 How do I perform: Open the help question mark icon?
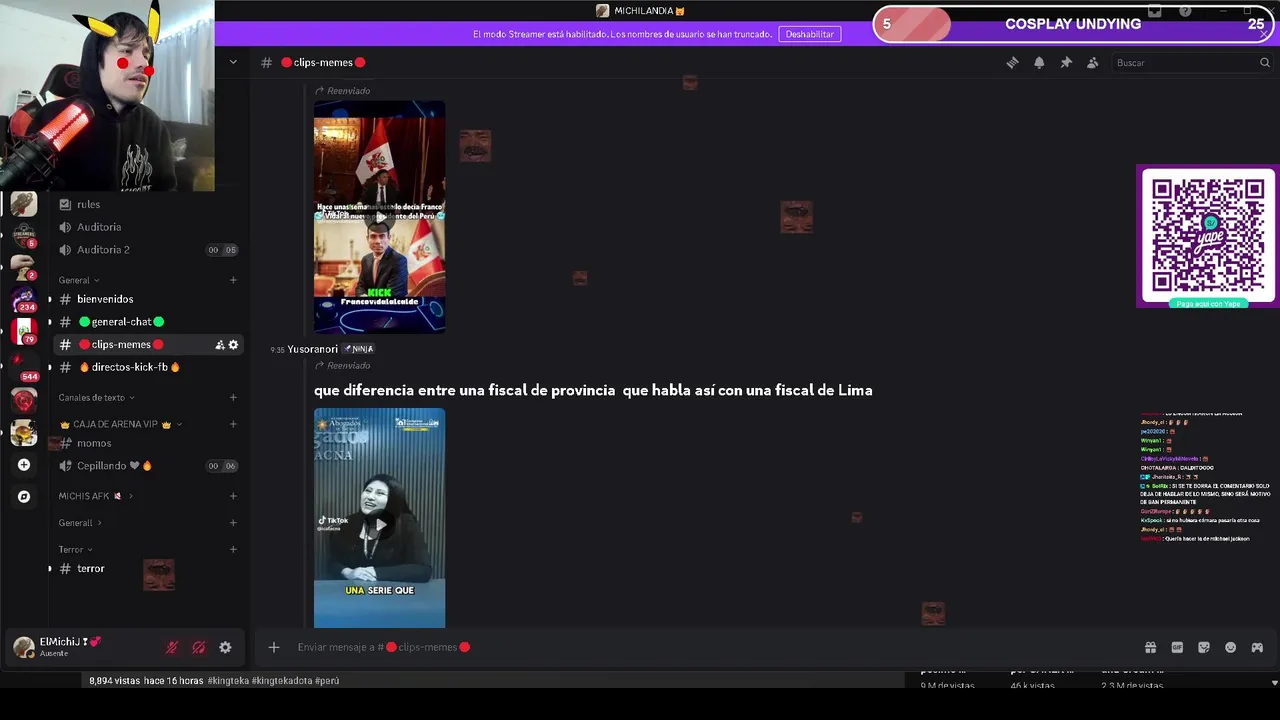pos(1185,11)
